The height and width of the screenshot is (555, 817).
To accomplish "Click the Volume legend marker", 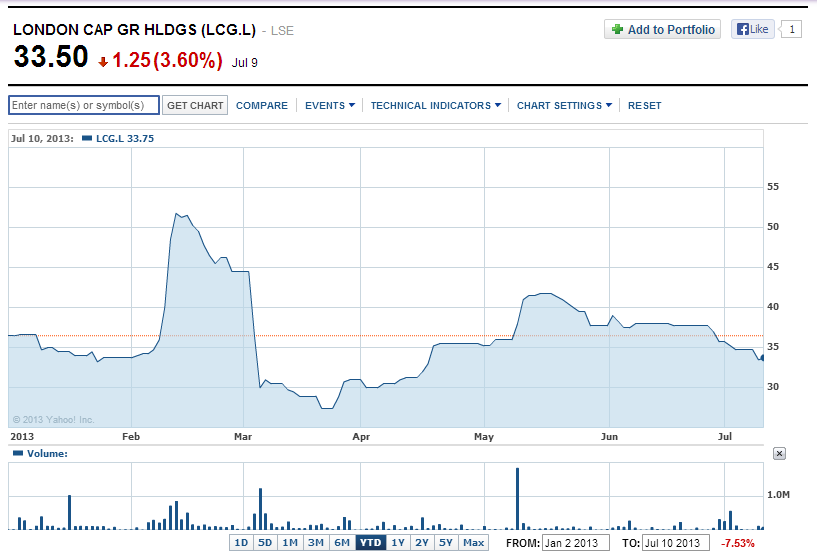I will point(16,453).
